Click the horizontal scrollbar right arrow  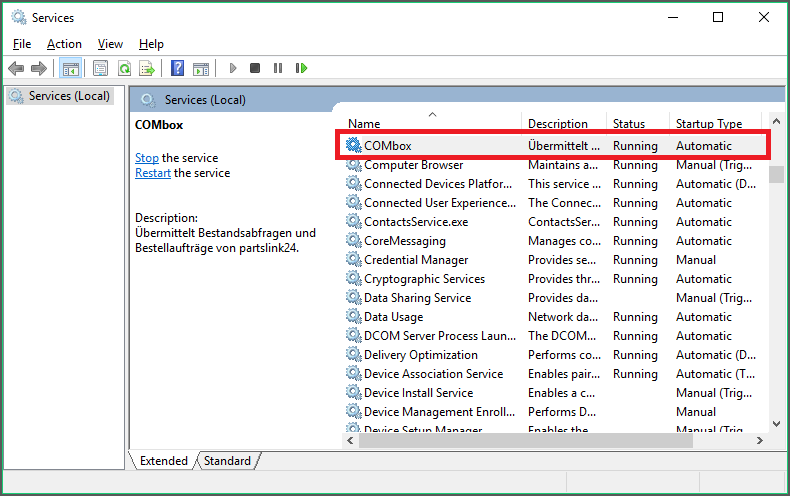point(758,440)
